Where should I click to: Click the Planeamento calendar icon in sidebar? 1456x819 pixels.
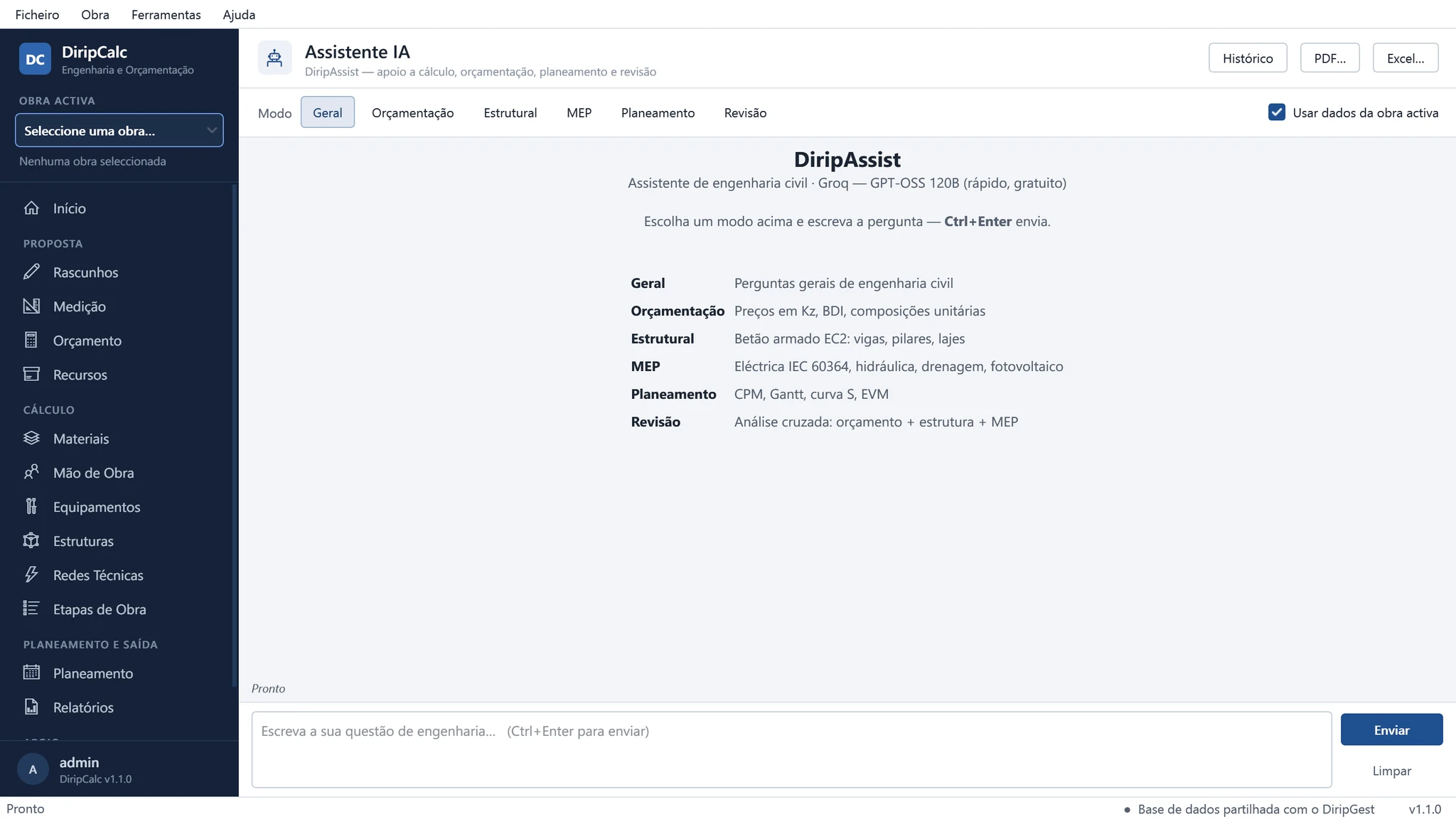pos(31,673)
